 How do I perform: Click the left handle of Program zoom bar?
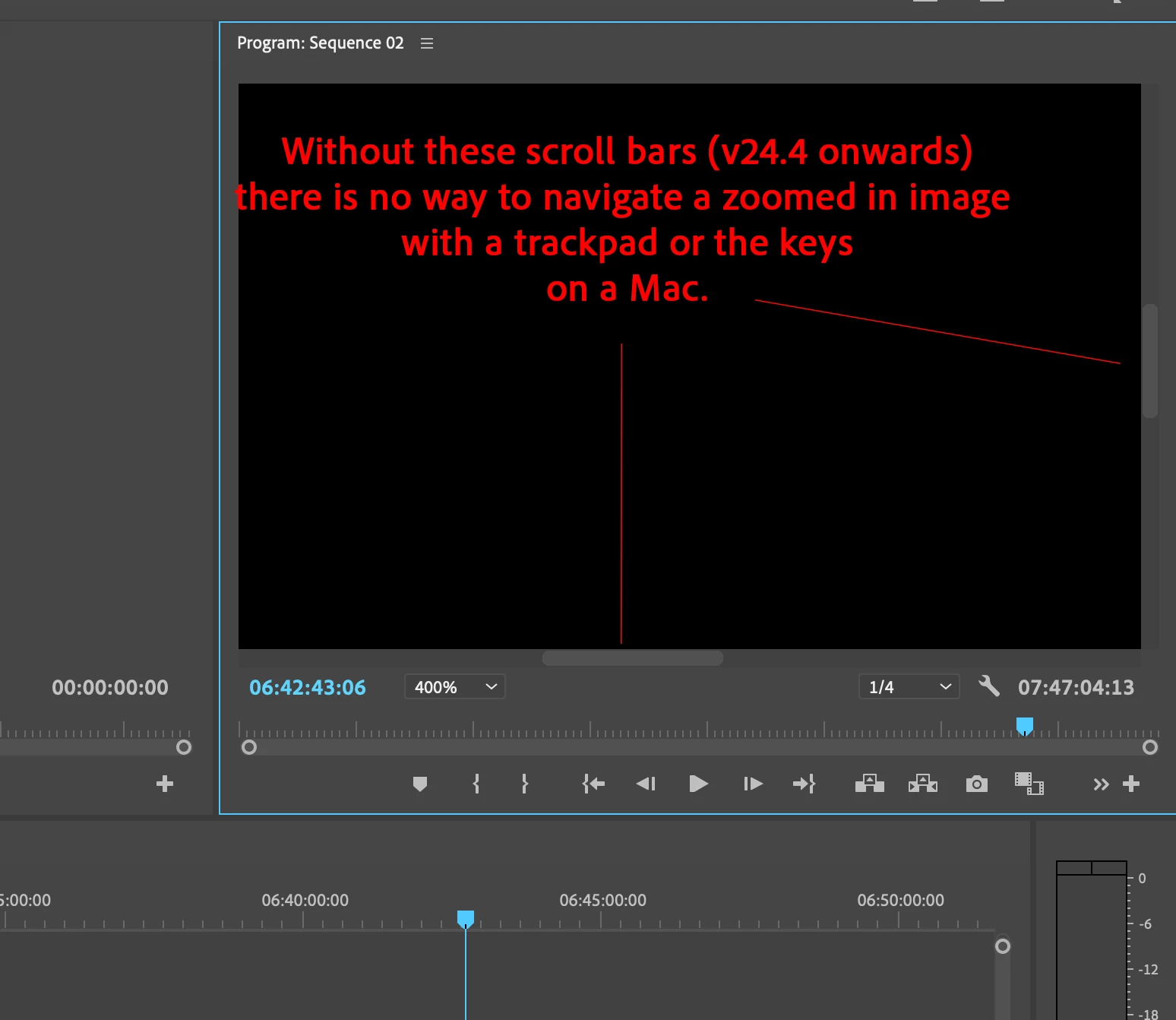(249, 747)
